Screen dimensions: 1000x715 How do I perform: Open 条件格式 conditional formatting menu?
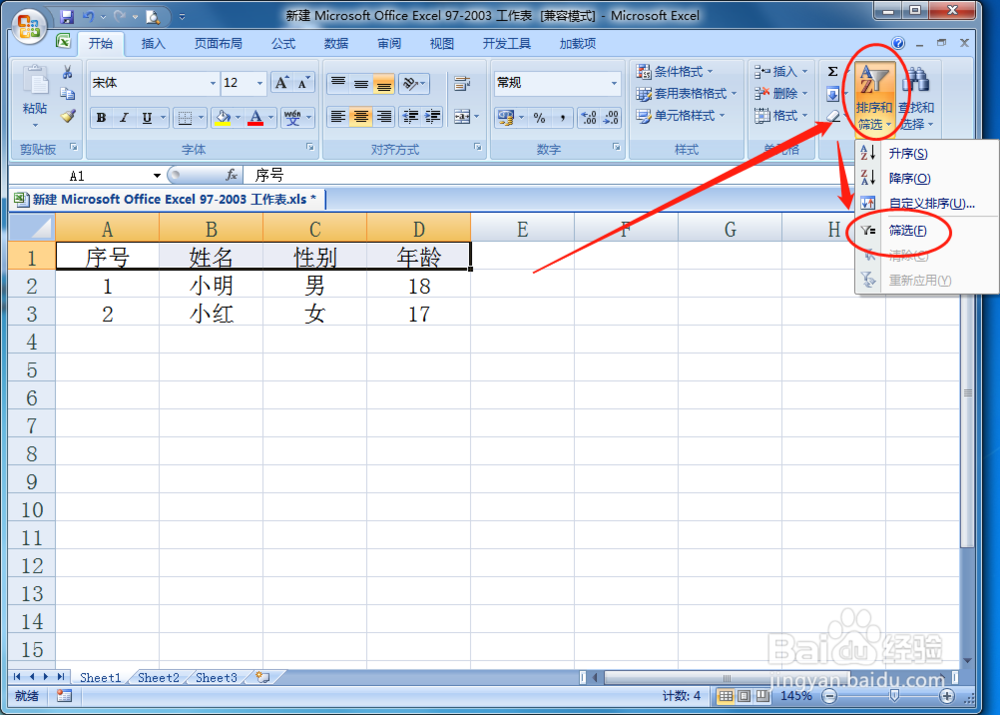tap(675, 71)
